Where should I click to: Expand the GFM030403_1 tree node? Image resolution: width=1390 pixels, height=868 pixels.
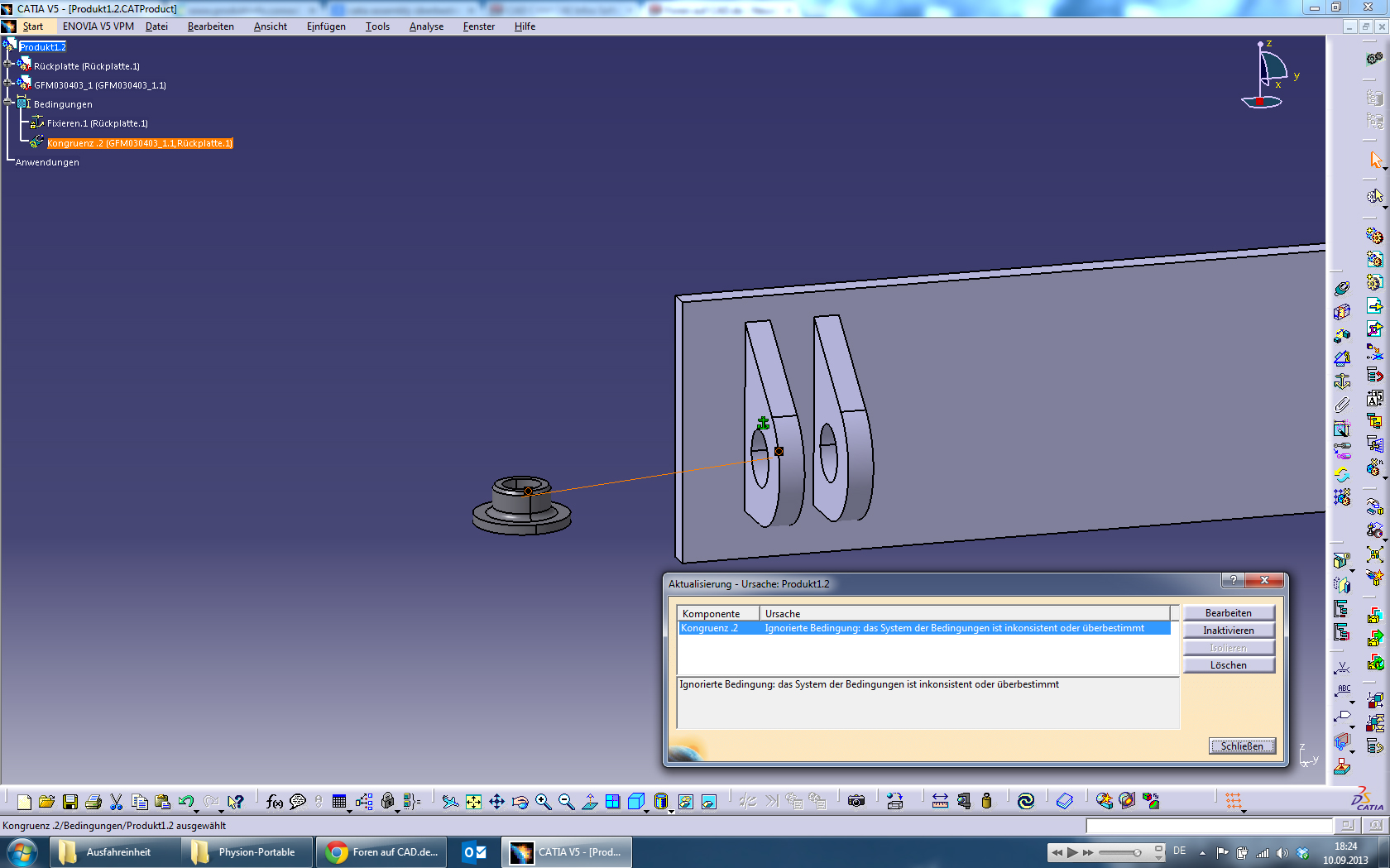click(x=8, y=83)
